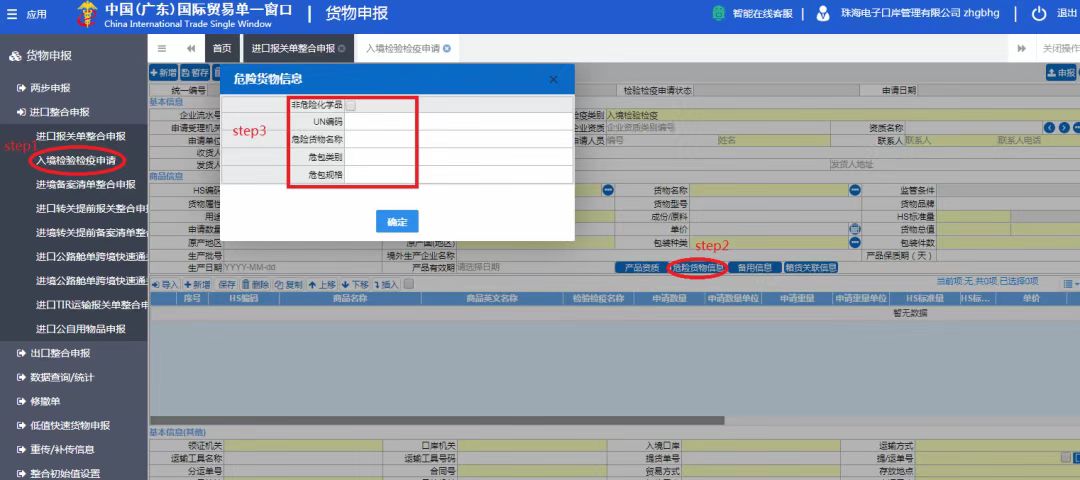This screenshot has height=480, width=1080.
Task: Open 进口公路舱单跨境快速通关 in the sidebar
Action: coord(92,257)
